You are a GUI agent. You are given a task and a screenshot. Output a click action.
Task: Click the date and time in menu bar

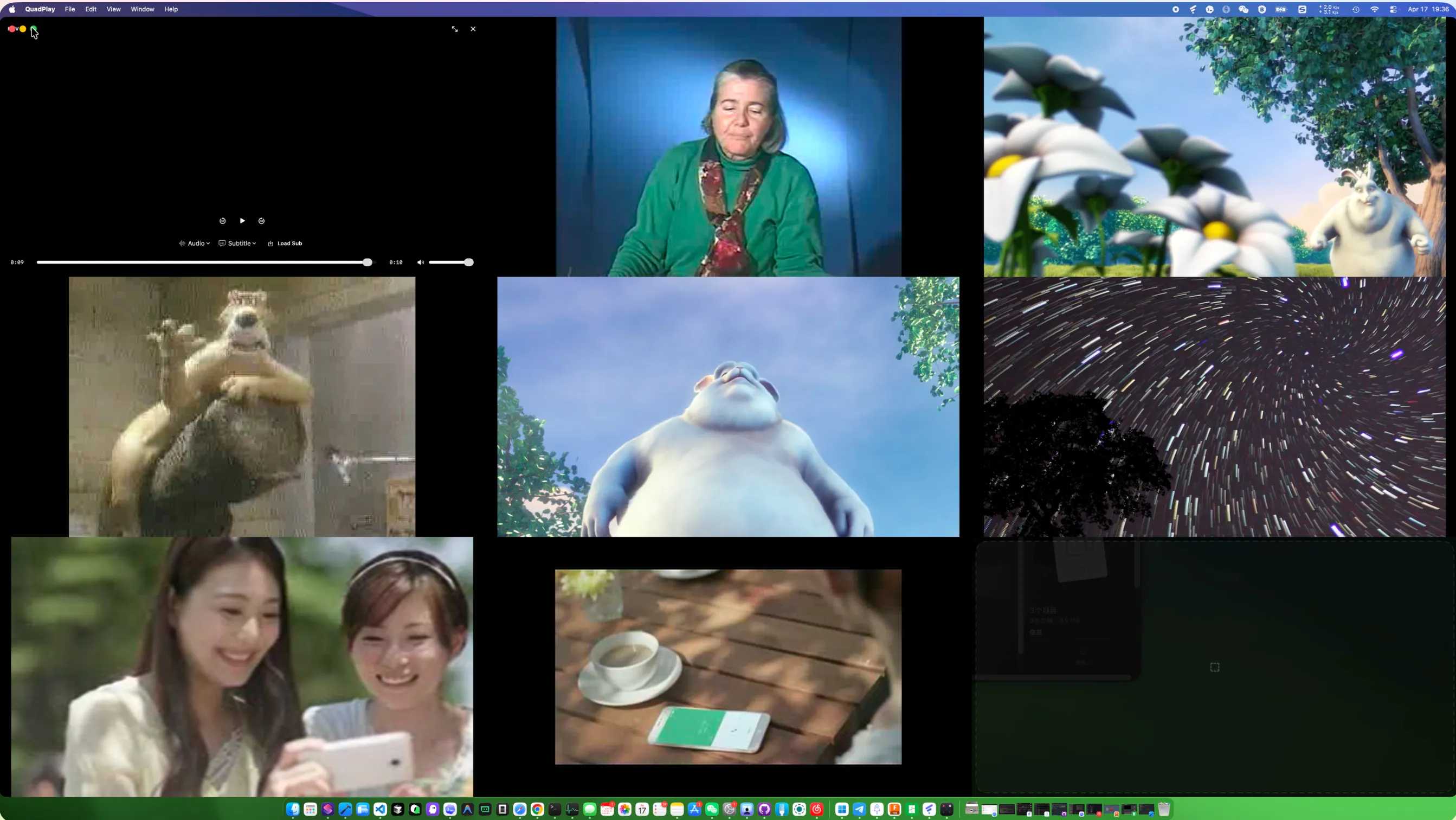tap(1428, 9)
